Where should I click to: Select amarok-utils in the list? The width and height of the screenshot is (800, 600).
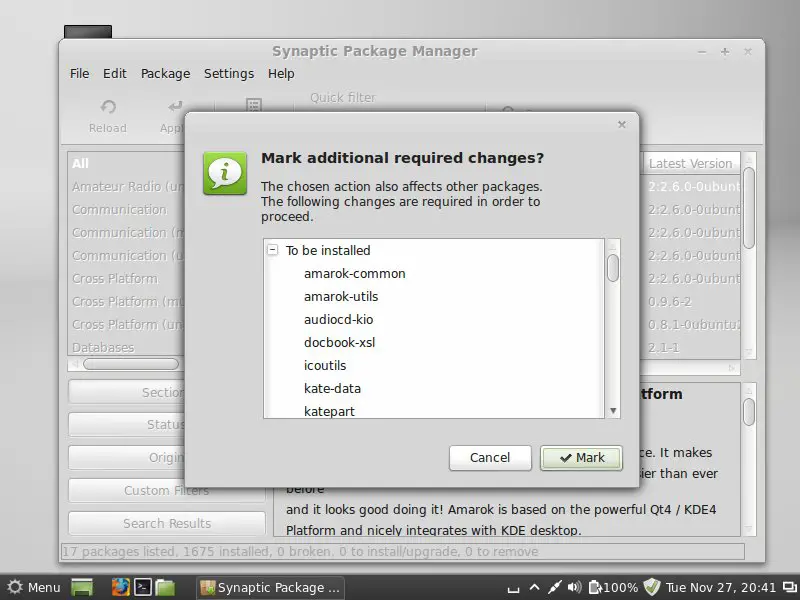[341, 296]
